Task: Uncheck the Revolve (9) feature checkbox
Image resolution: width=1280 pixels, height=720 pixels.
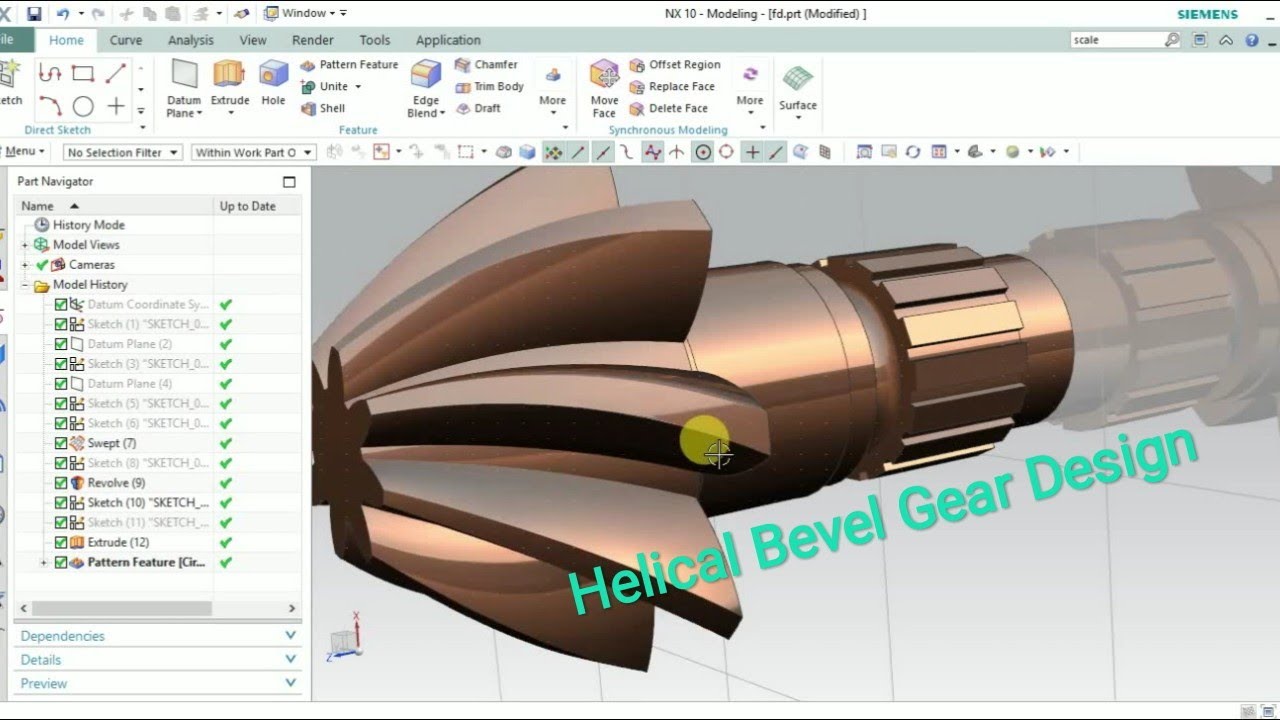Action: (61, 483)
